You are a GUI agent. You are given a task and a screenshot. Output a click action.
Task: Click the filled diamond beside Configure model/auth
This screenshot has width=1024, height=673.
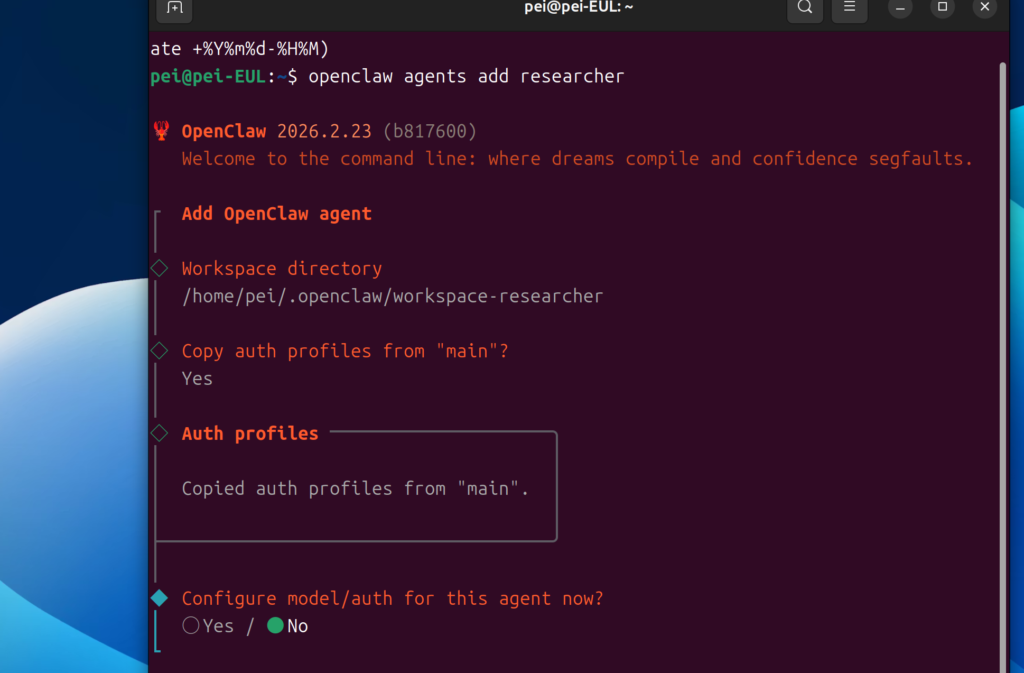(x=159, y=598)
